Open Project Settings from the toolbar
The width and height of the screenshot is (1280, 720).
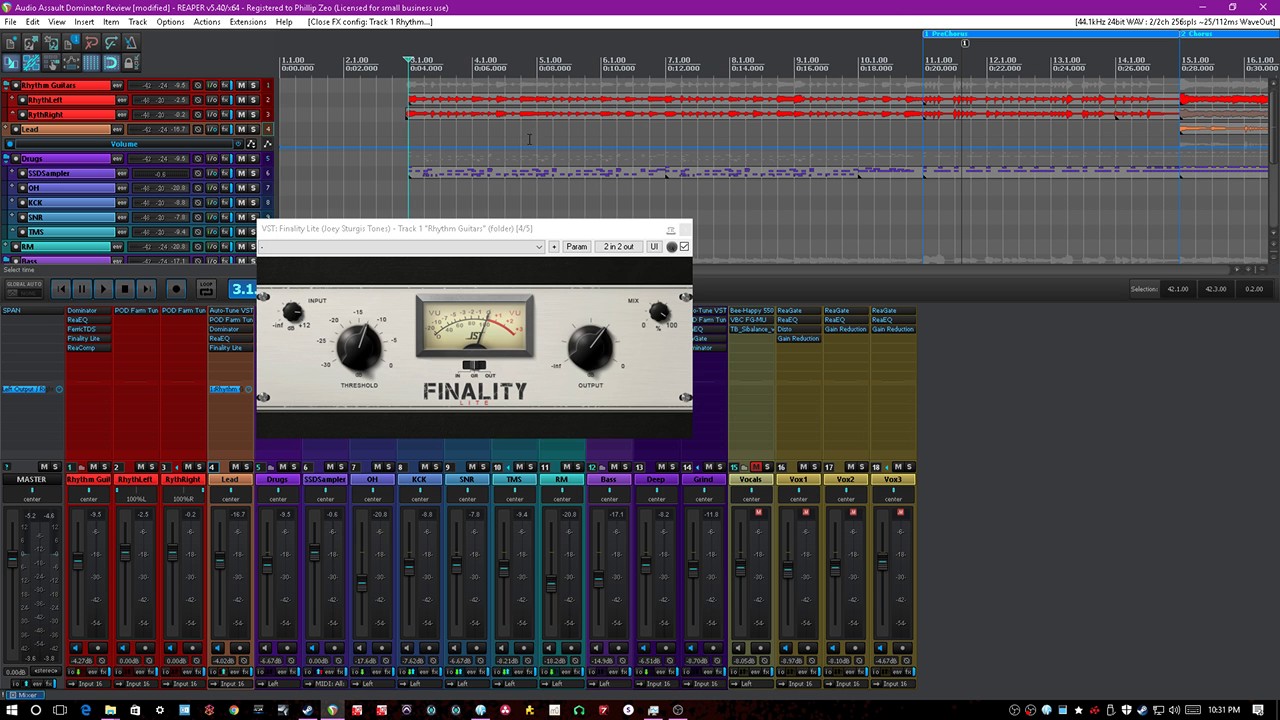coord(71,43)
